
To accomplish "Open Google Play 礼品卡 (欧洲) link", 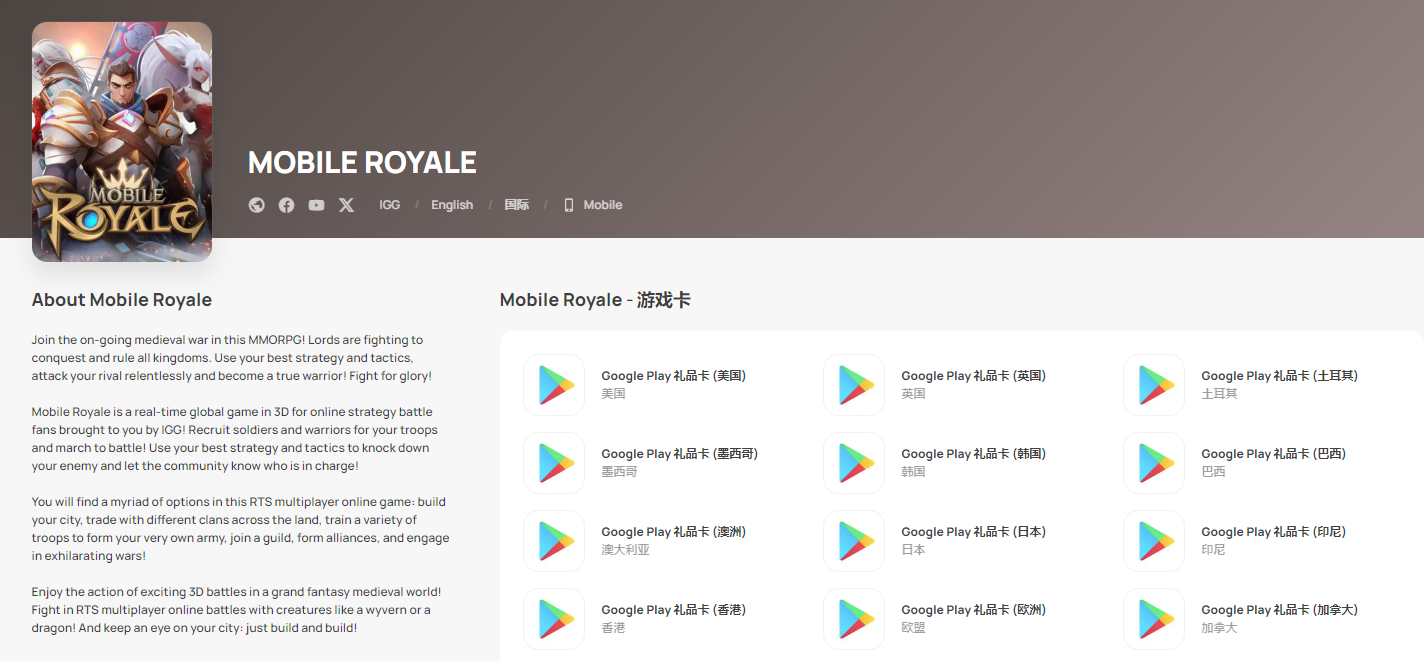I will click(974, 610).
